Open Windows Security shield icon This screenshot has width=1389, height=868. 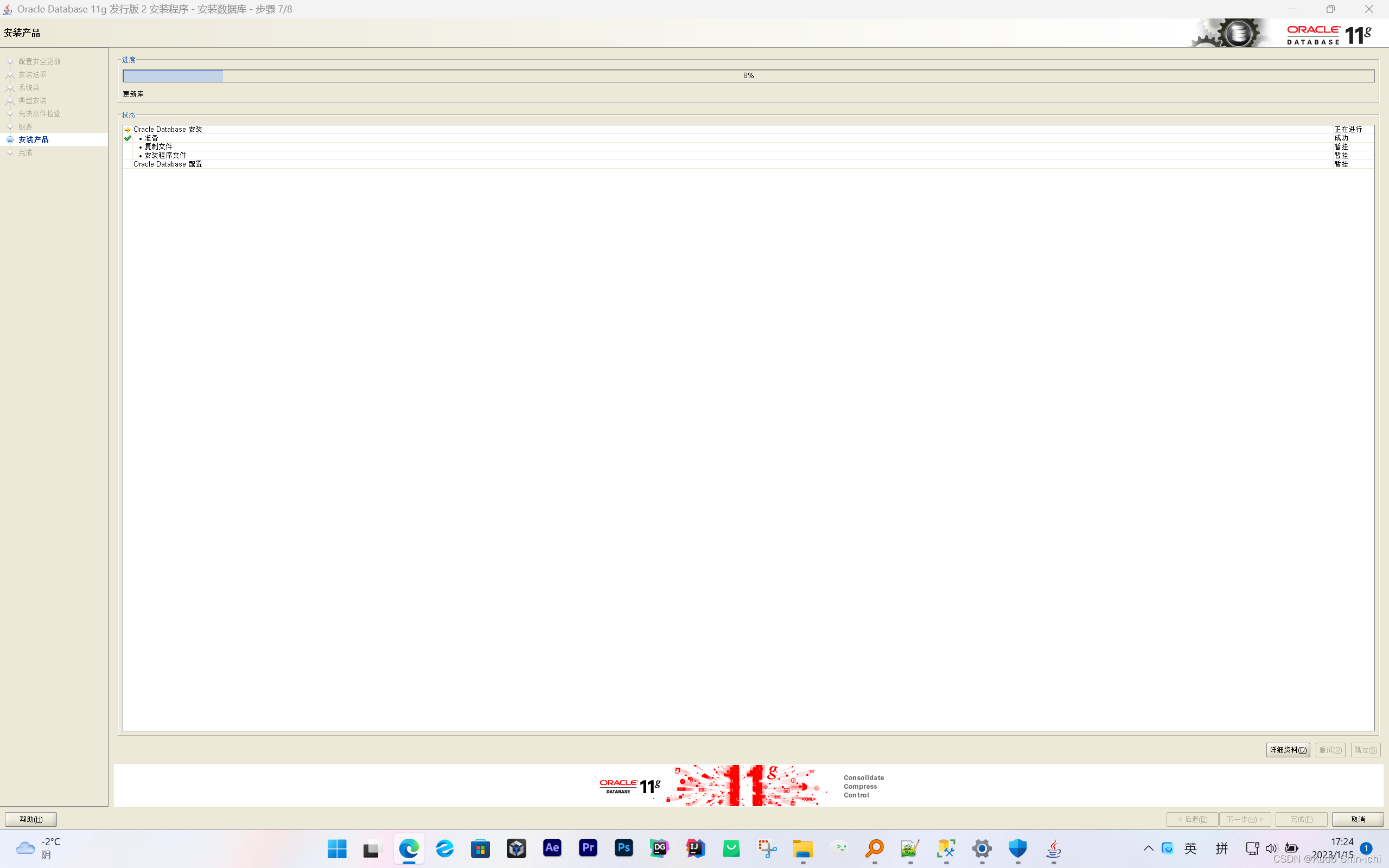[x=1018, y=848]
